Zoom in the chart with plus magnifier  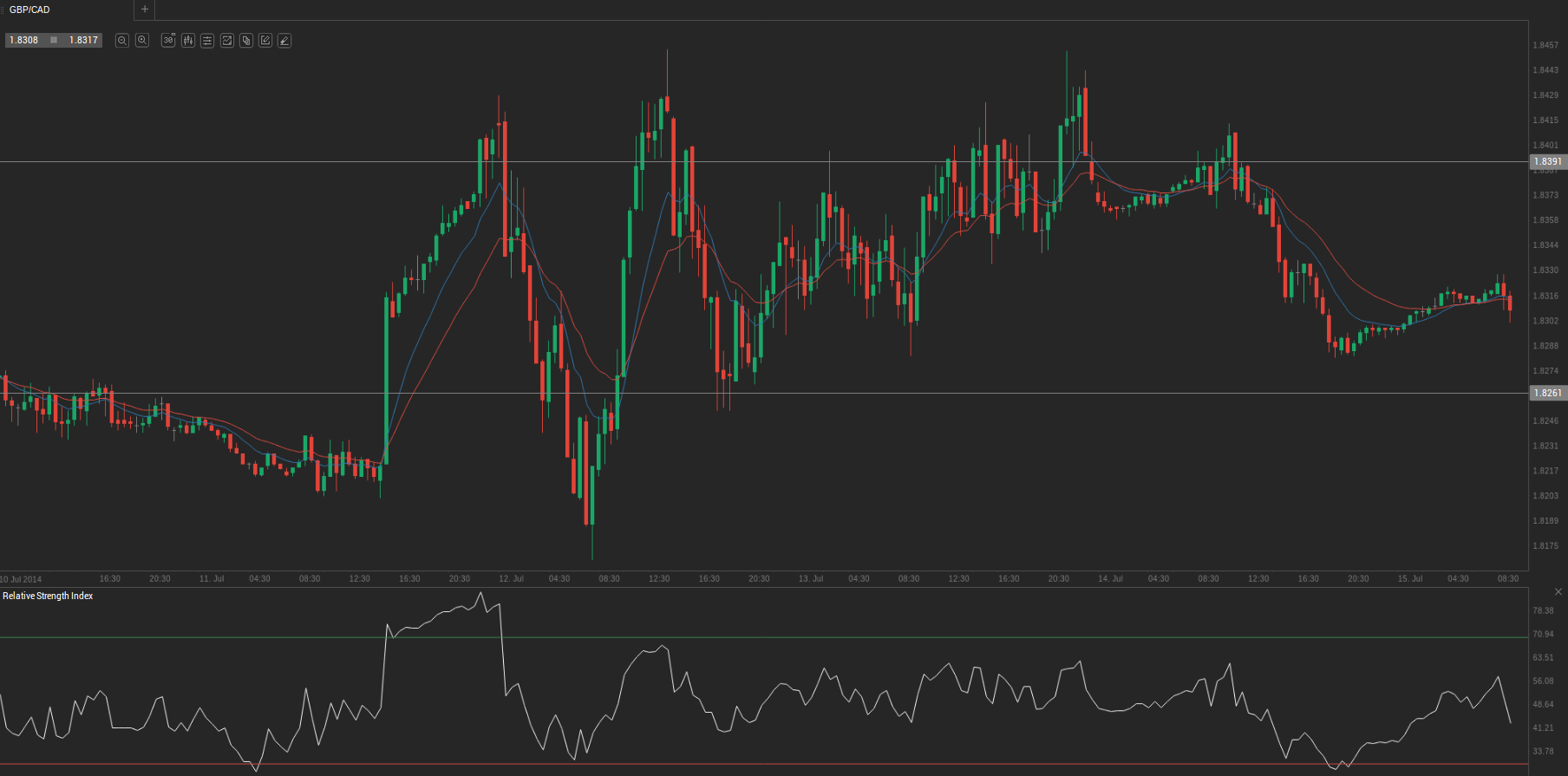[x=142, y=41]
